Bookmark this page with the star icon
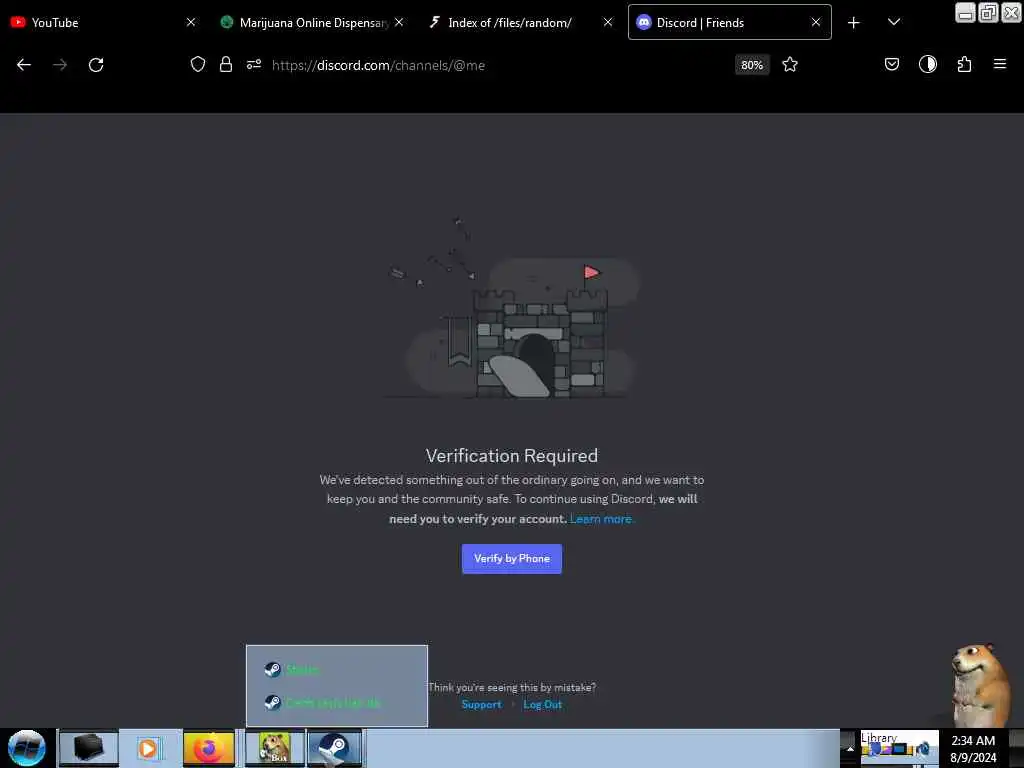This screenshot has width=1024, height=768. tap(790, 64)
